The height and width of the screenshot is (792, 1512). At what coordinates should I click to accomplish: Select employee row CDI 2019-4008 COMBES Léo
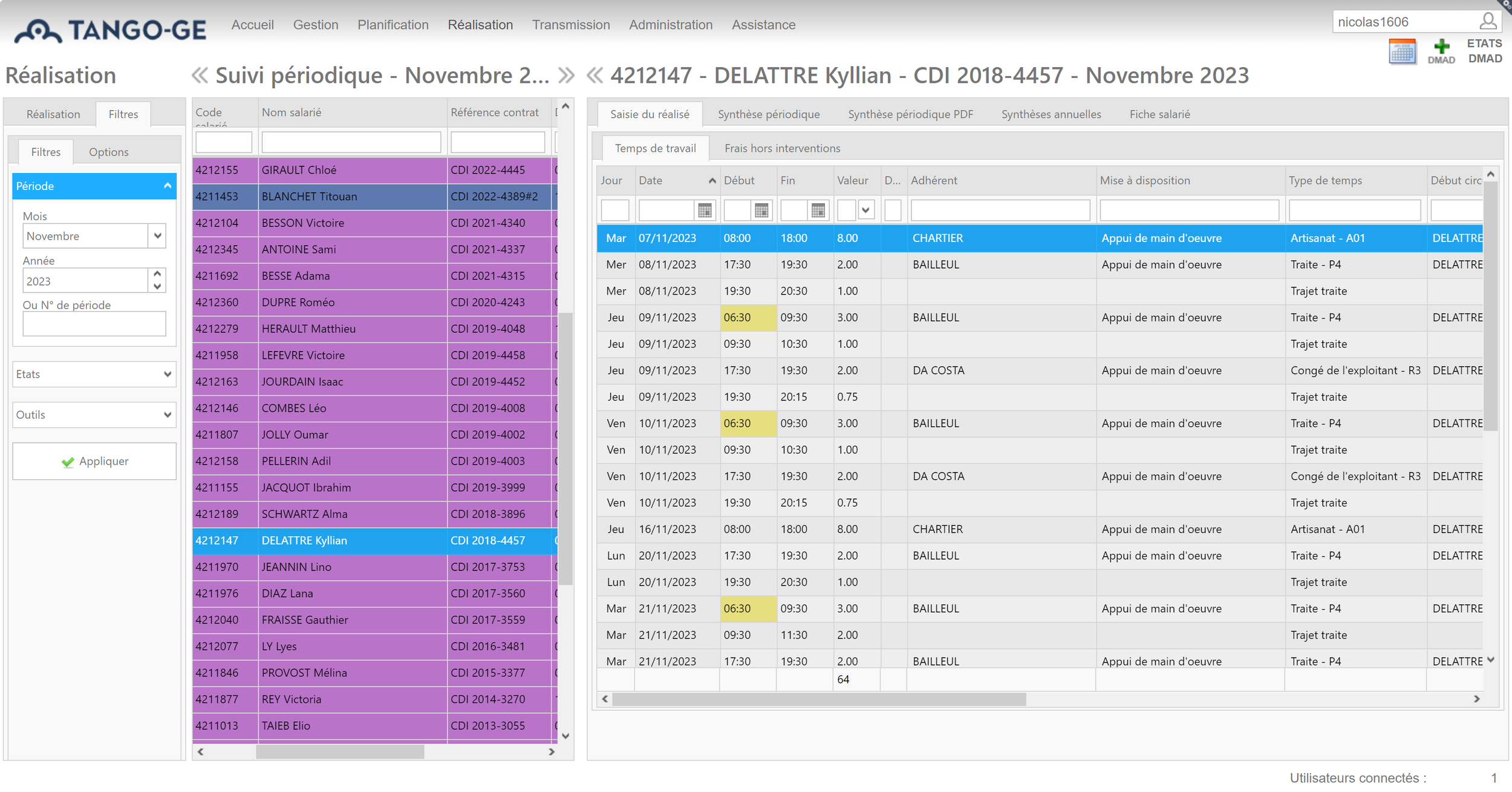374,408
